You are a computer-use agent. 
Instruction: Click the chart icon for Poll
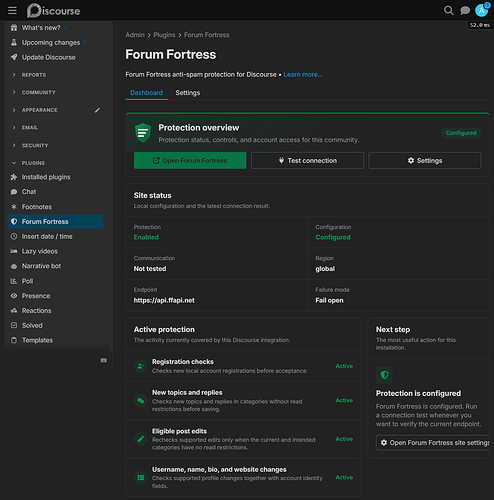pyautogui.click(x=14, y=281)
